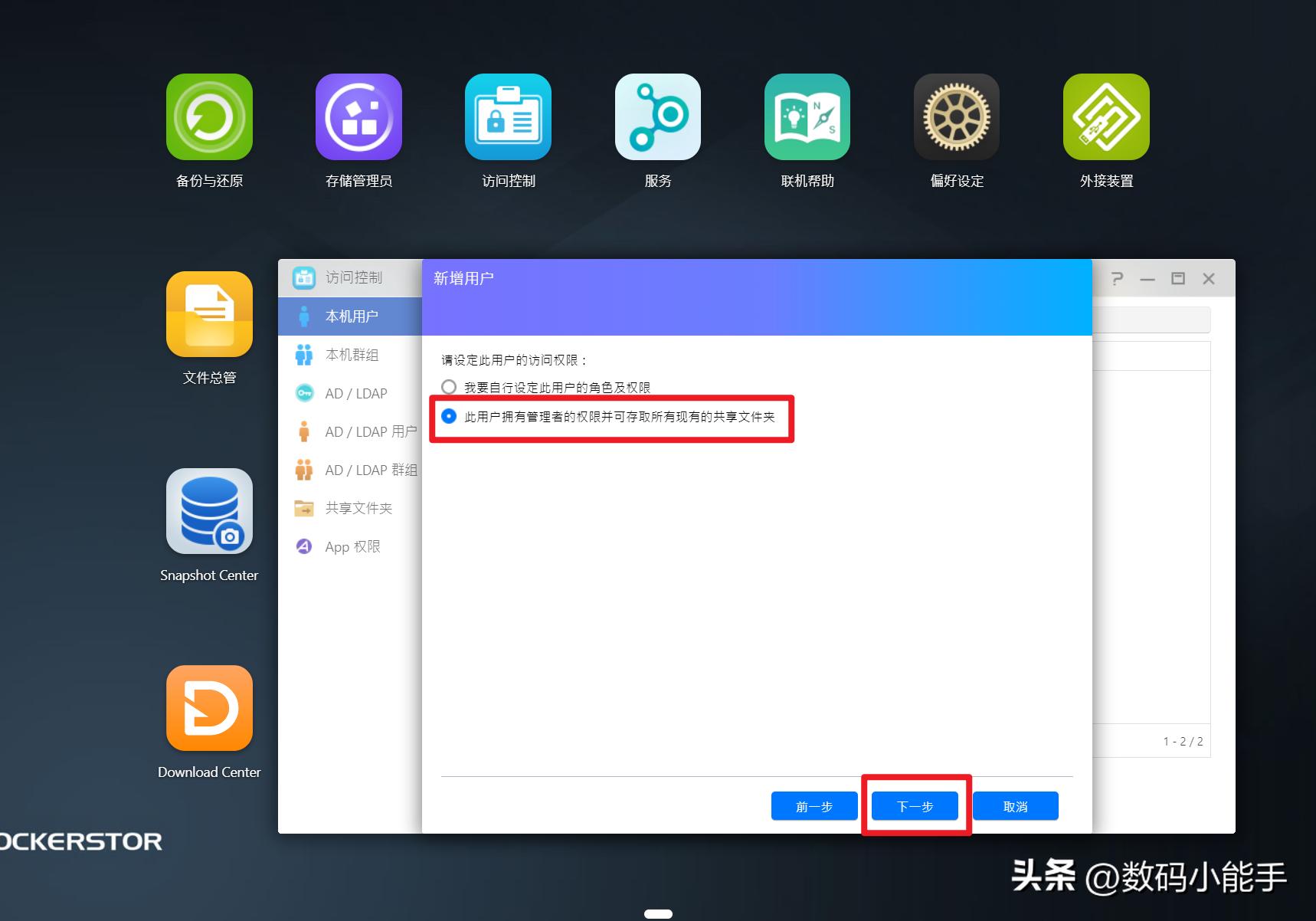Open 偏好设定 (Preferences) settings app

956,117
